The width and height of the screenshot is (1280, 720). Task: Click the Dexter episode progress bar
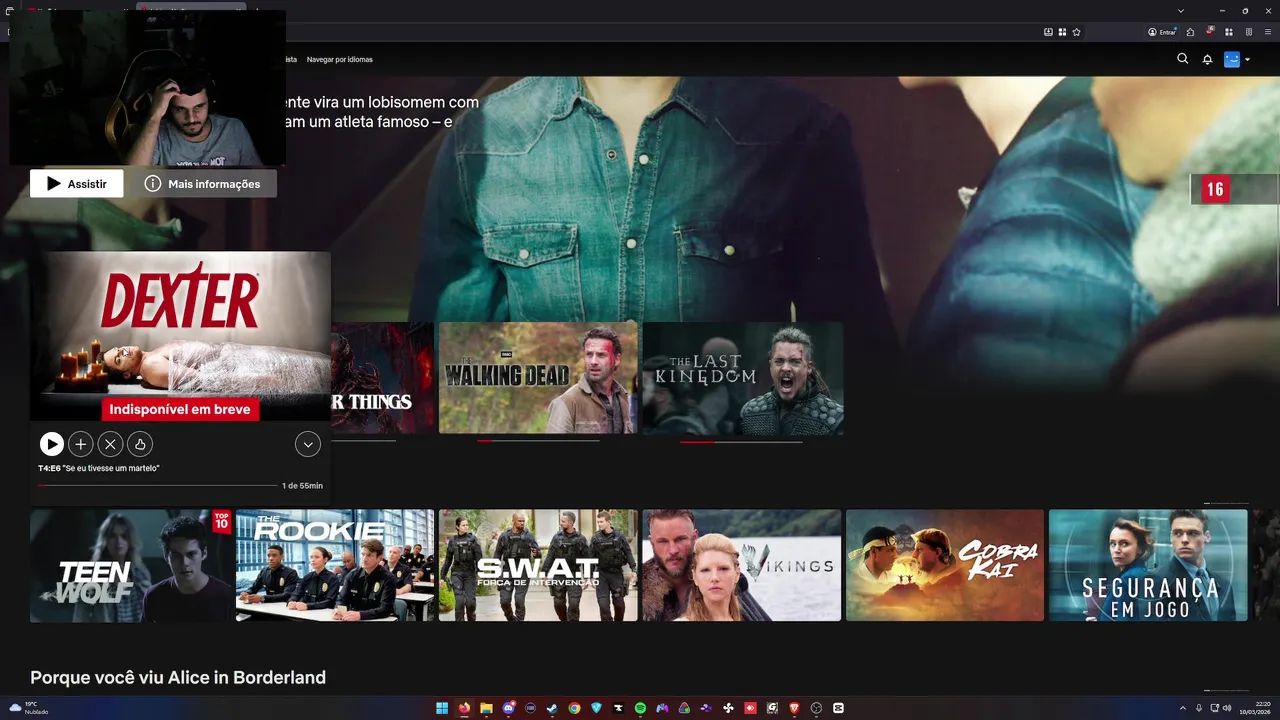point(157,485)
